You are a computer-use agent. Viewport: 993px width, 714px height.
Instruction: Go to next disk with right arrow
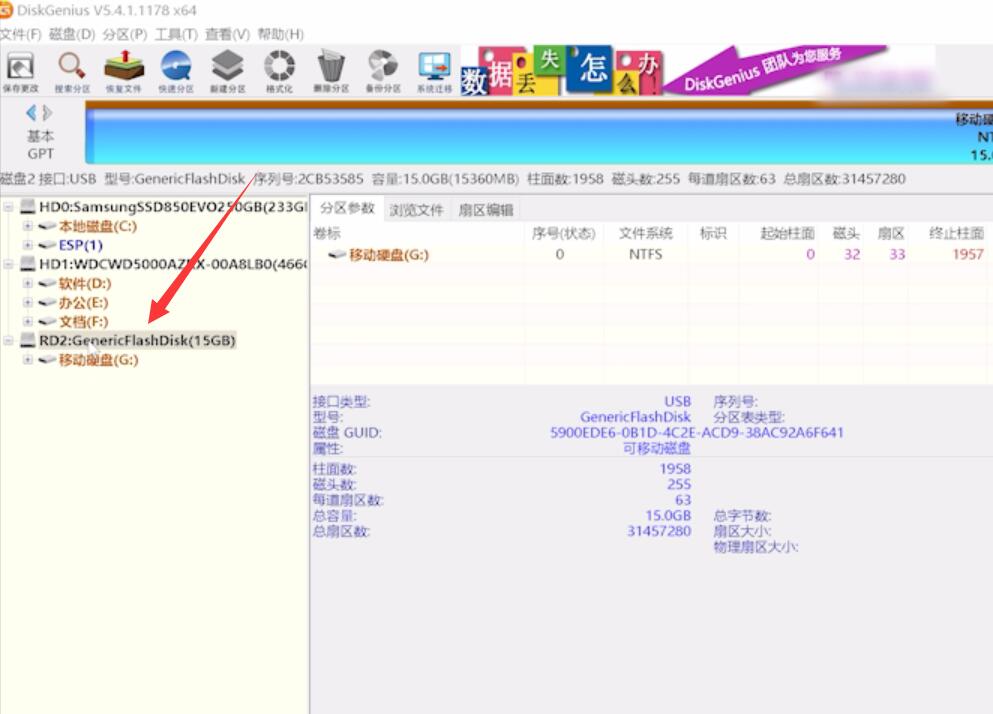point(47,113)
